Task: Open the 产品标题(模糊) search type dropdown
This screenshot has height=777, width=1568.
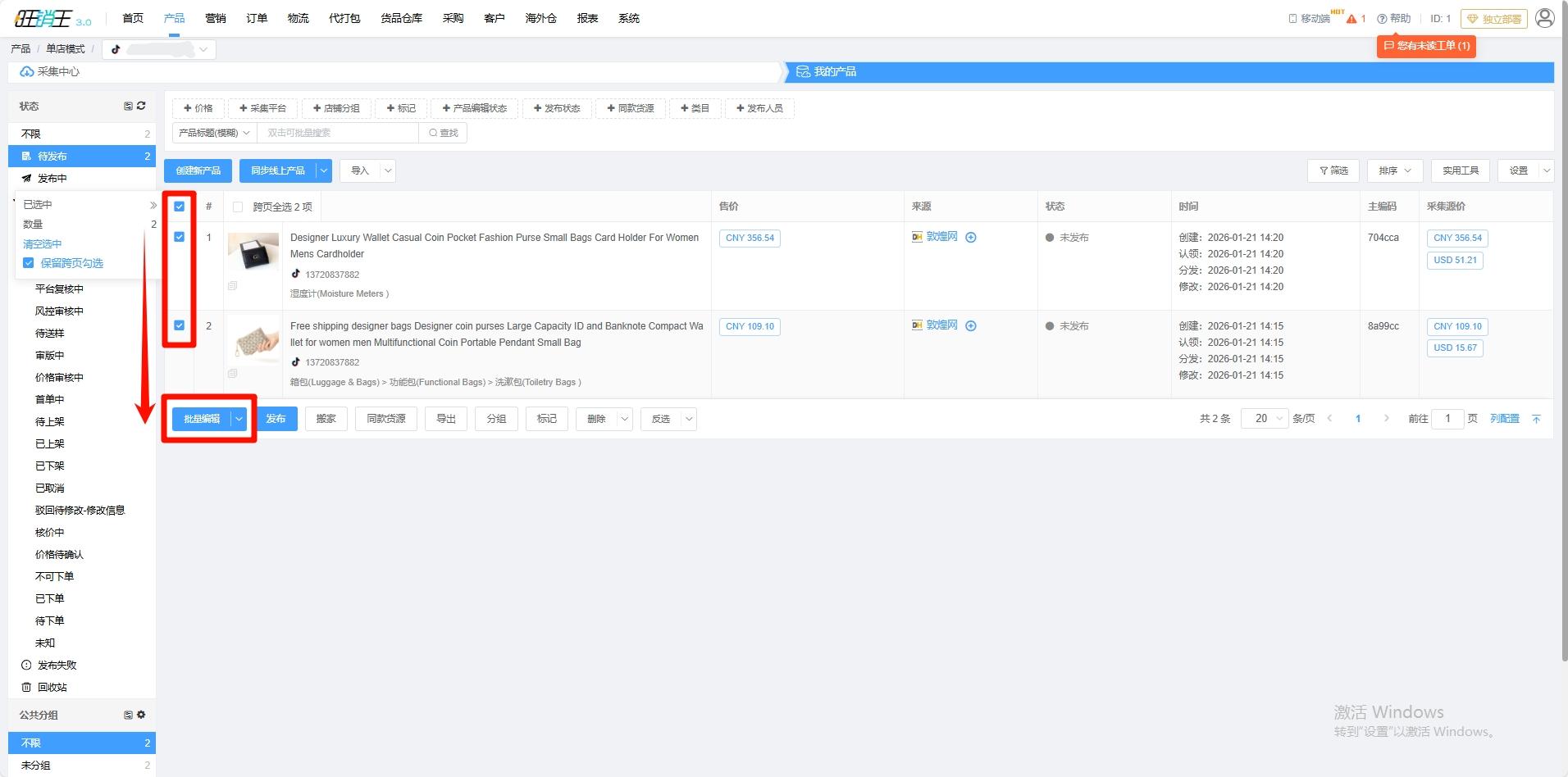Action: coord(214,133)
